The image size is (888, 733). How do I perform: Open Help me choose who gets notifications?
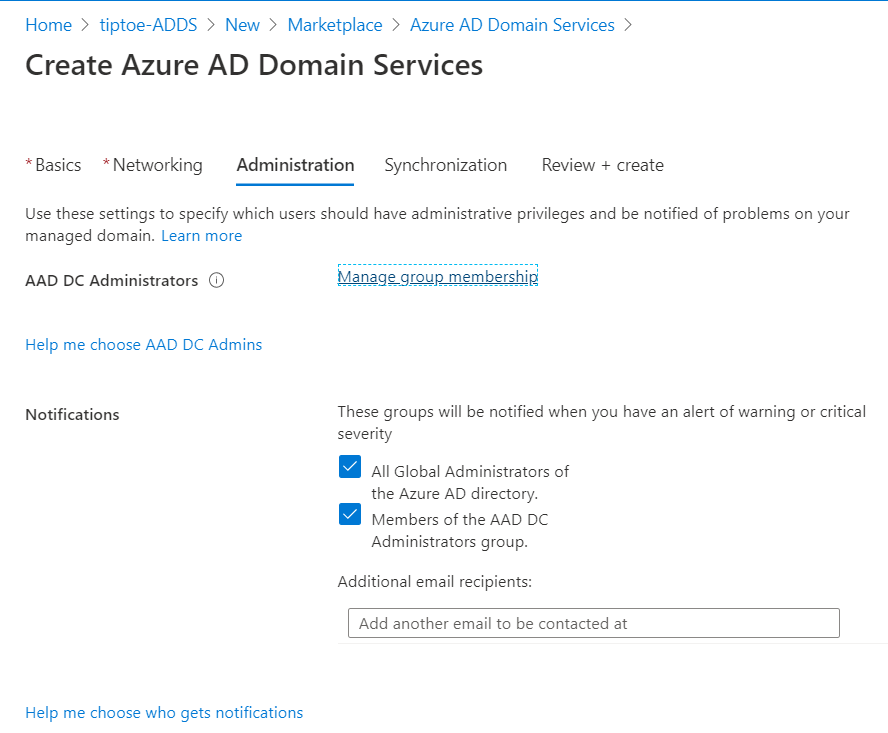click(164, 713)
